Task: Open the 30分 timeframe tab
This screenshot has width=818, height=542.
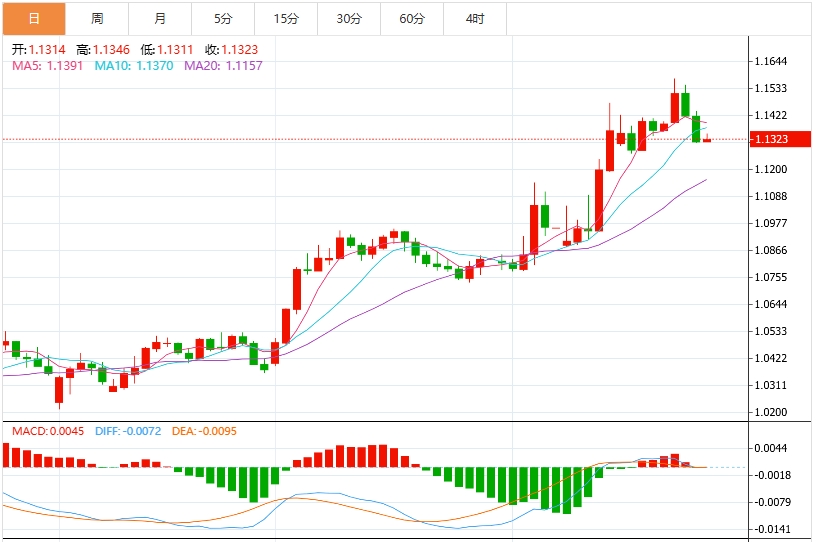Action: click(349, 19)
